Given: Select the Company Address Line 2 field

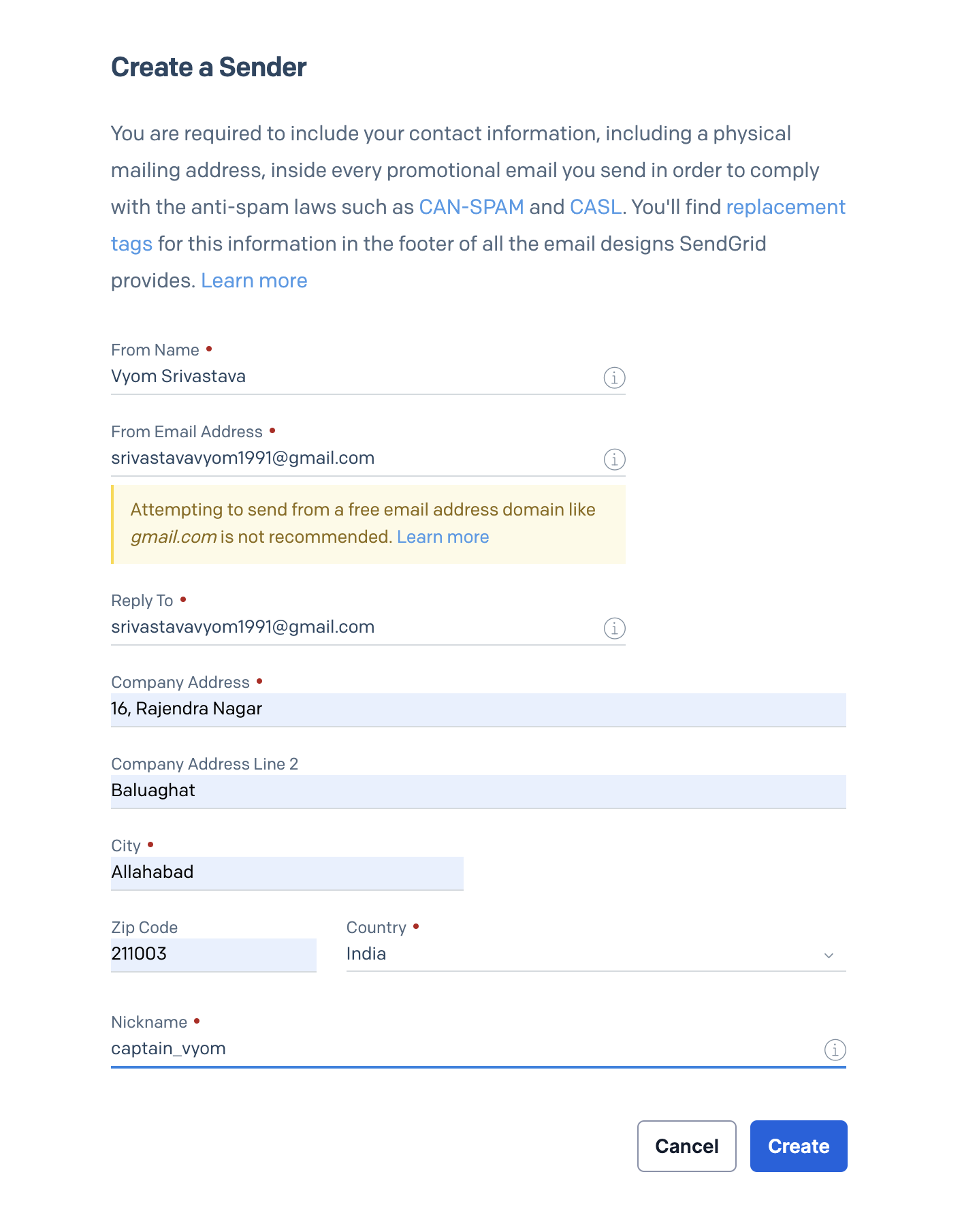Looking at the screenshot, I should (478, 791).
